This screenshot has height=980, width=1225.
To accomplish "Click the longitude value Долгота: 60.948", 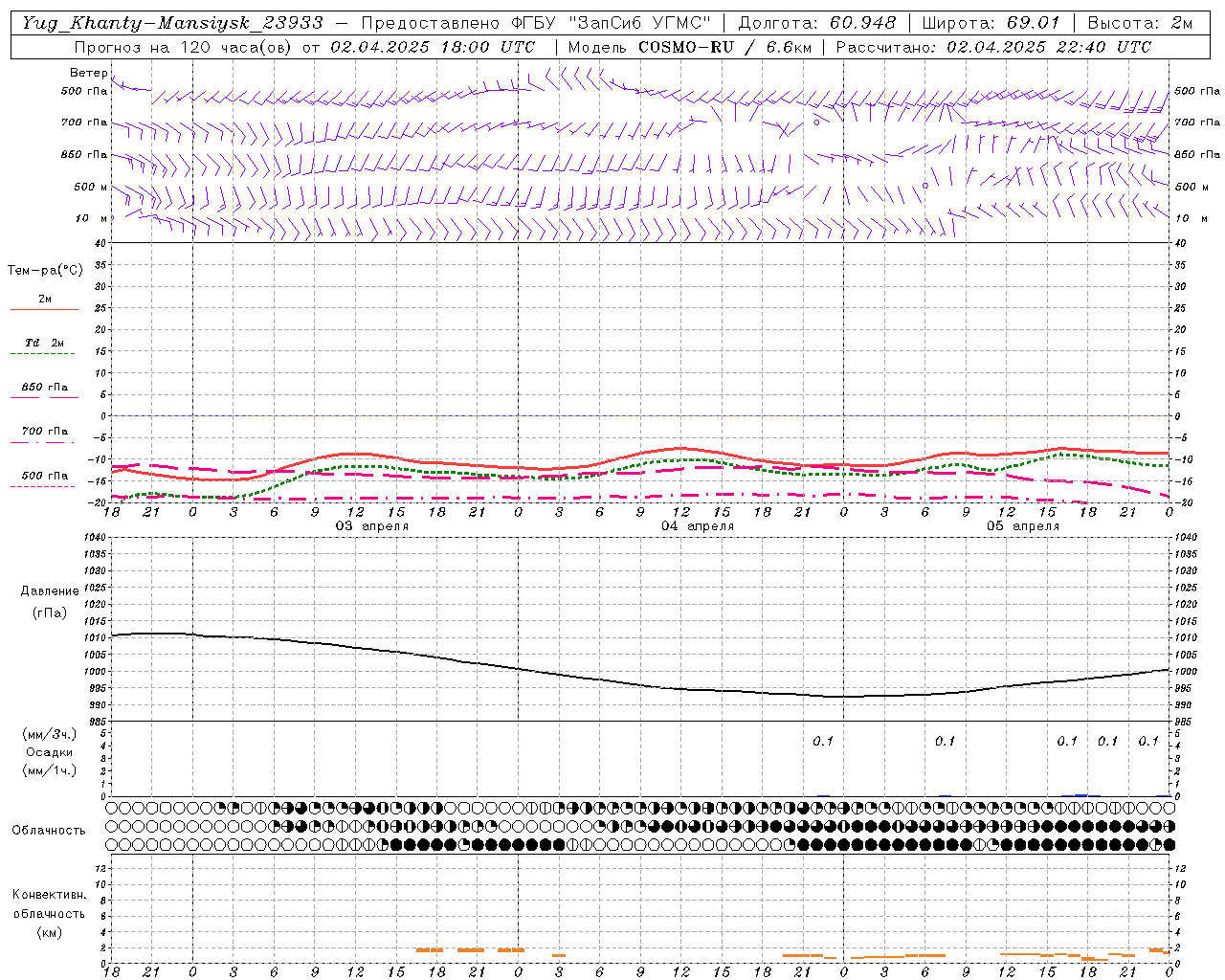I will tap(817, 23).
